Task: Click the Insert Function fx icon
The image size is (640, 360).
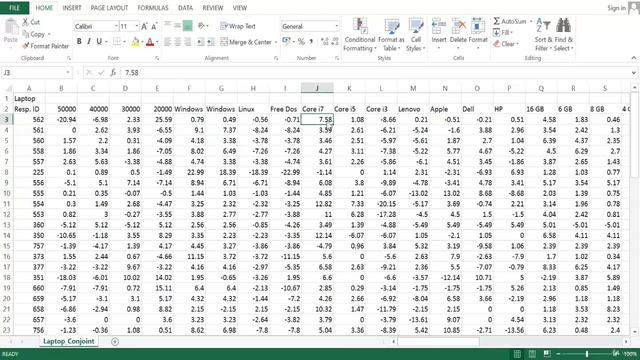Action: click(x=113, y=73)
